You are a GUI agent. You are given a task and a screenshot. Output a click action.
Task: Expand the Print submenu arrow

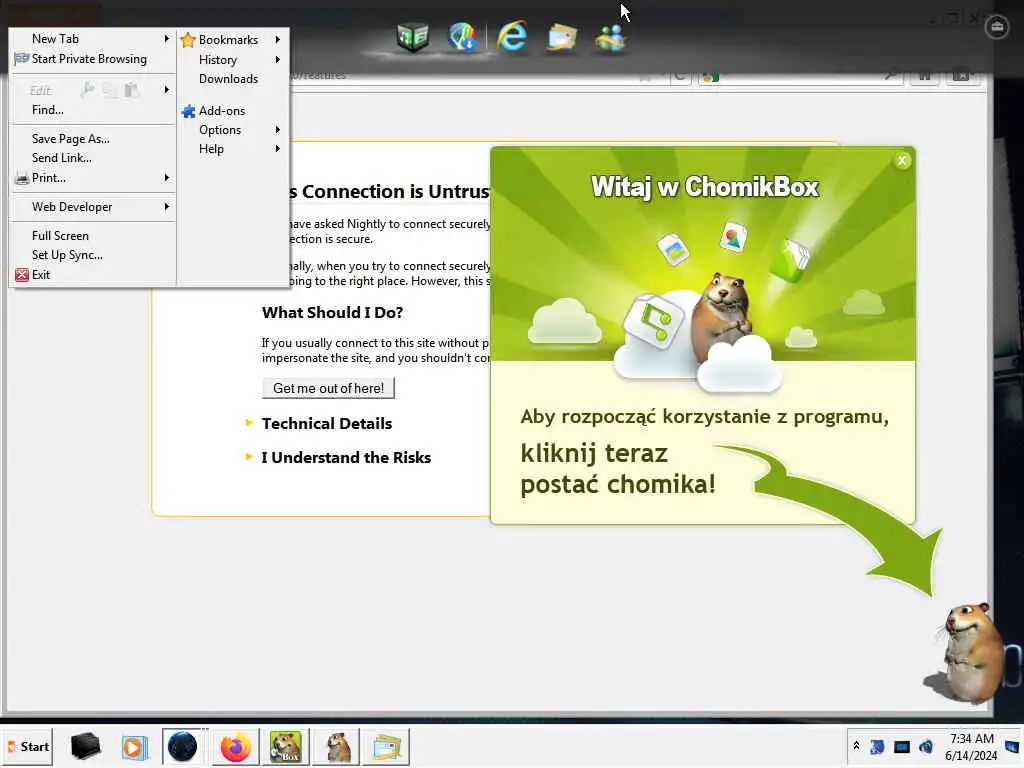pyautogui.click(x=167, y=178)
